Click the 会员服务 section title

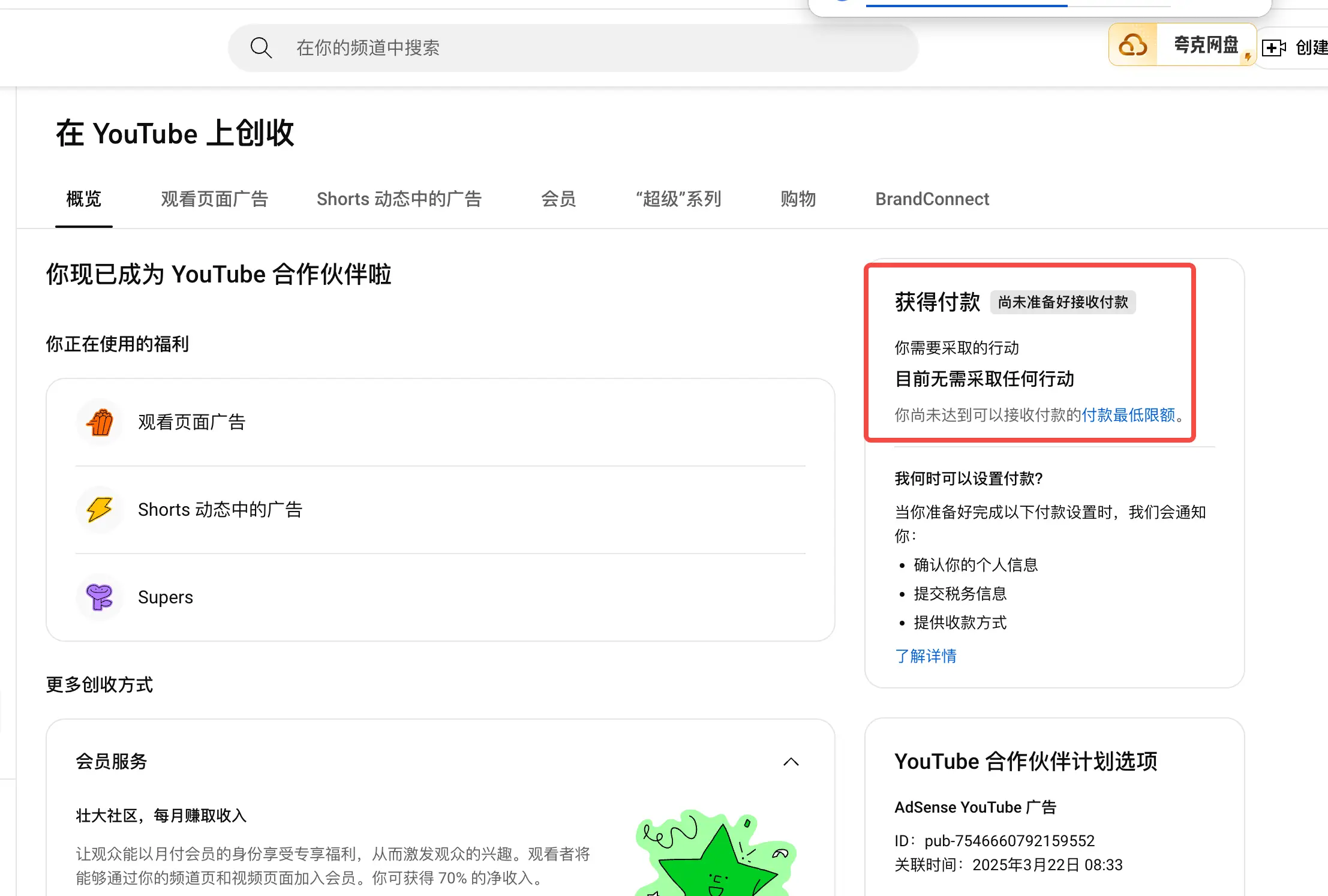[x=112, y=762]
